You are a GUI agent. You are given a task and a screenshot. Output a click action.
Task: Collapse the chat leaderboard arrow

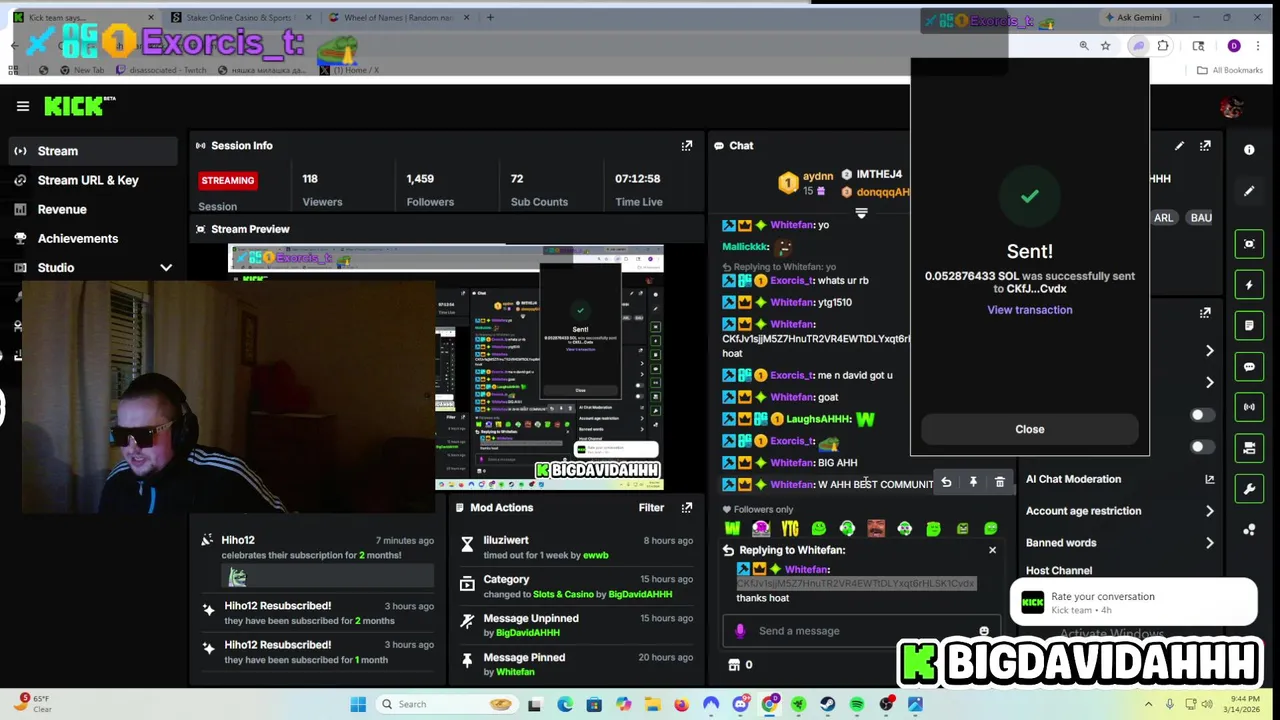861,213
